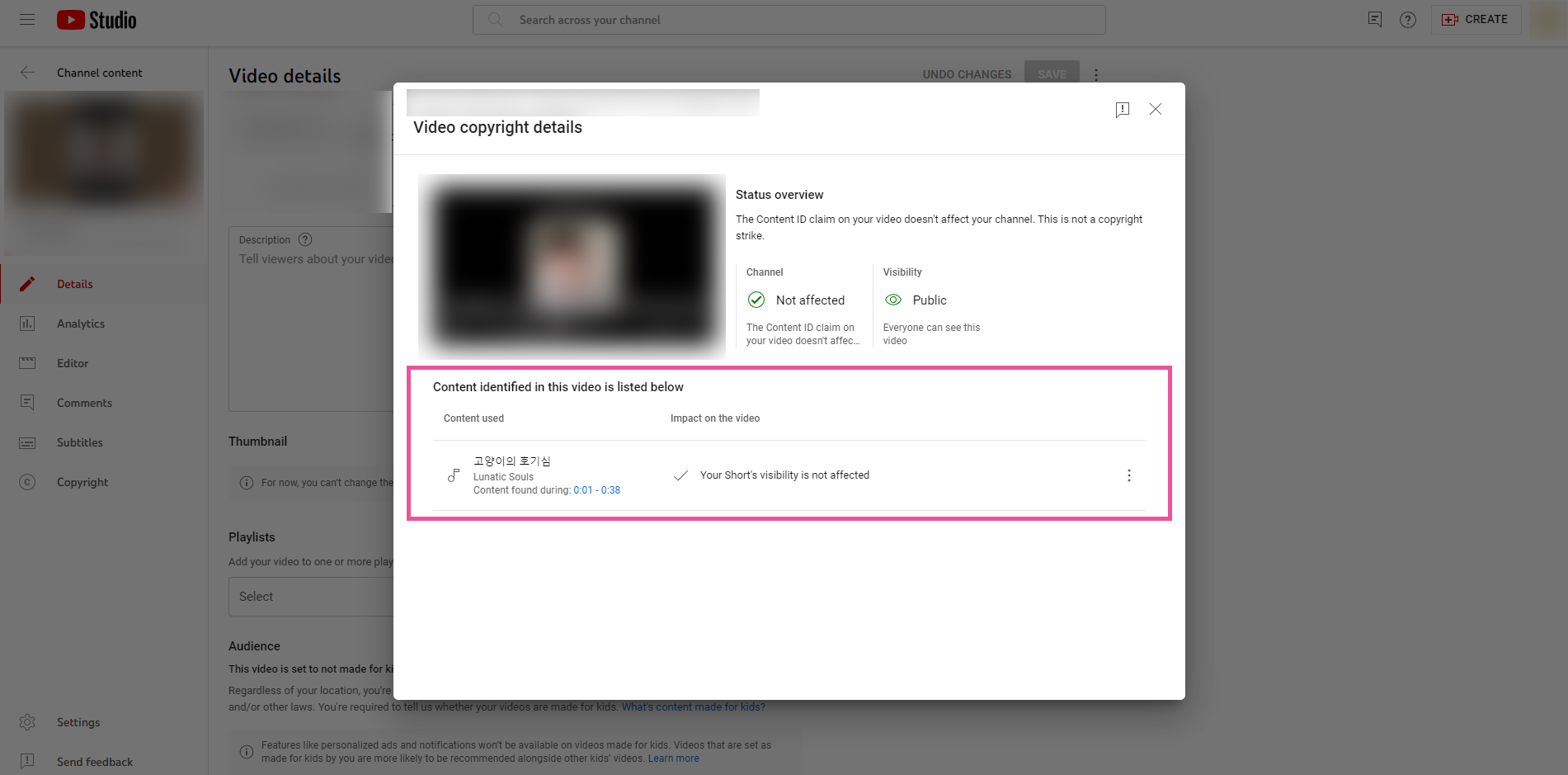Send feedback via dialog flag icon
Viewport: 1568px width, 775px height.
pos(1122,110)
